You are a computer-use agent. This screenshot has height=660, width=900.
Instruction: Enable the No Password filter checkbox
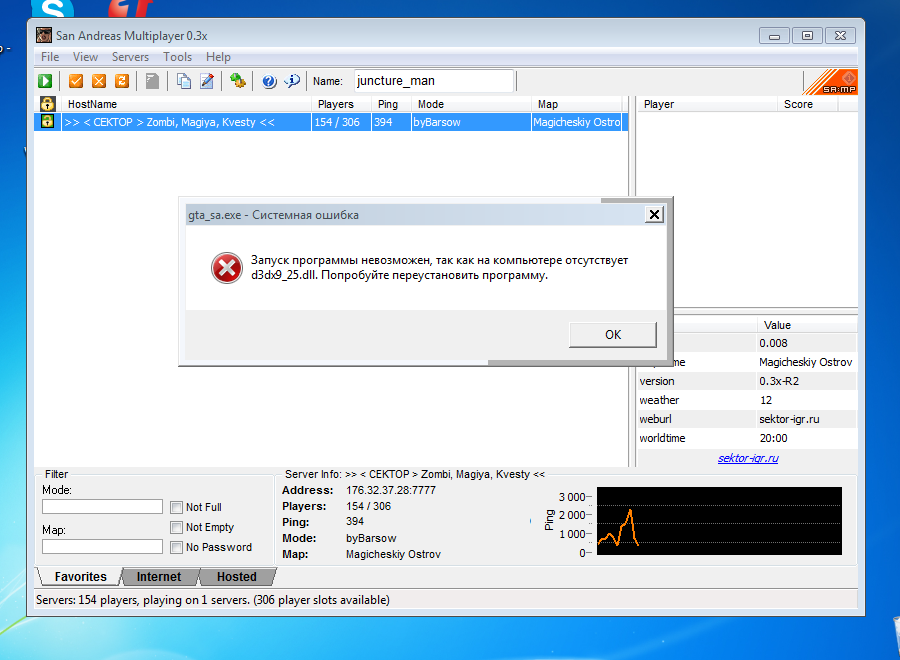pos(176,548)
